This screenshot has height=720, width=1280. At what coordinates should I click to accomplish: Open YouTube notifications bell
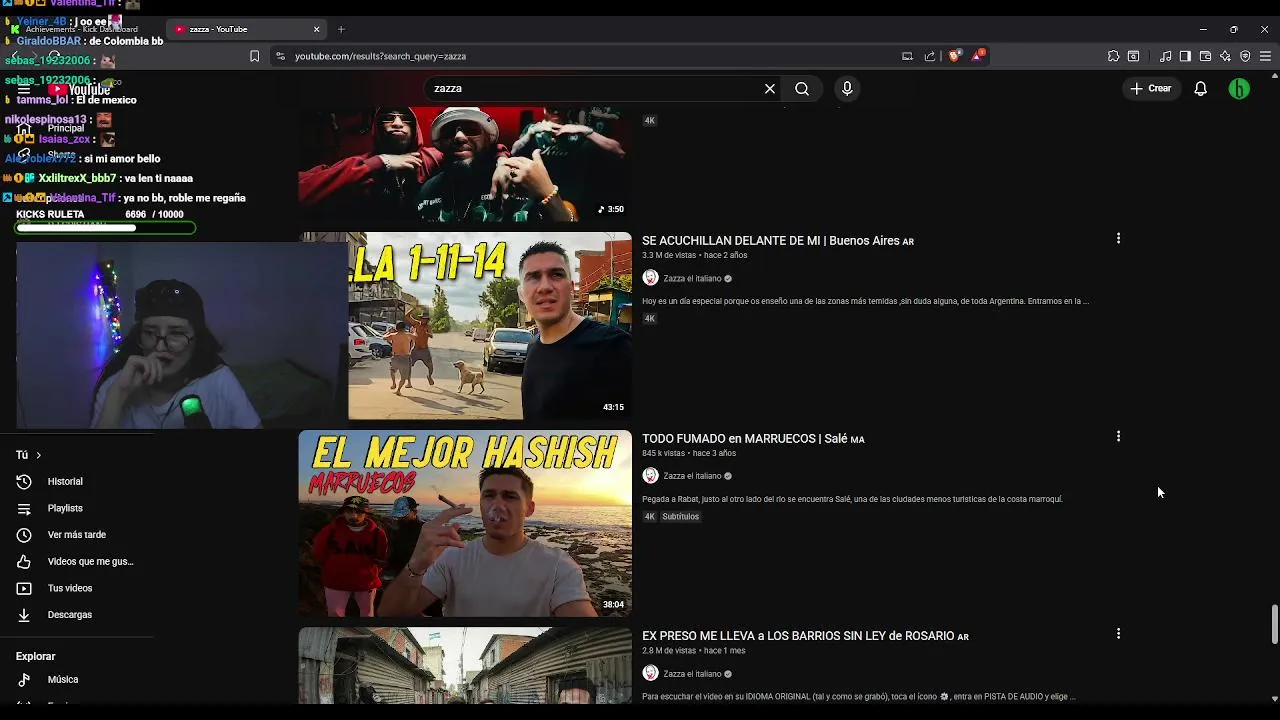point(1201,89)
